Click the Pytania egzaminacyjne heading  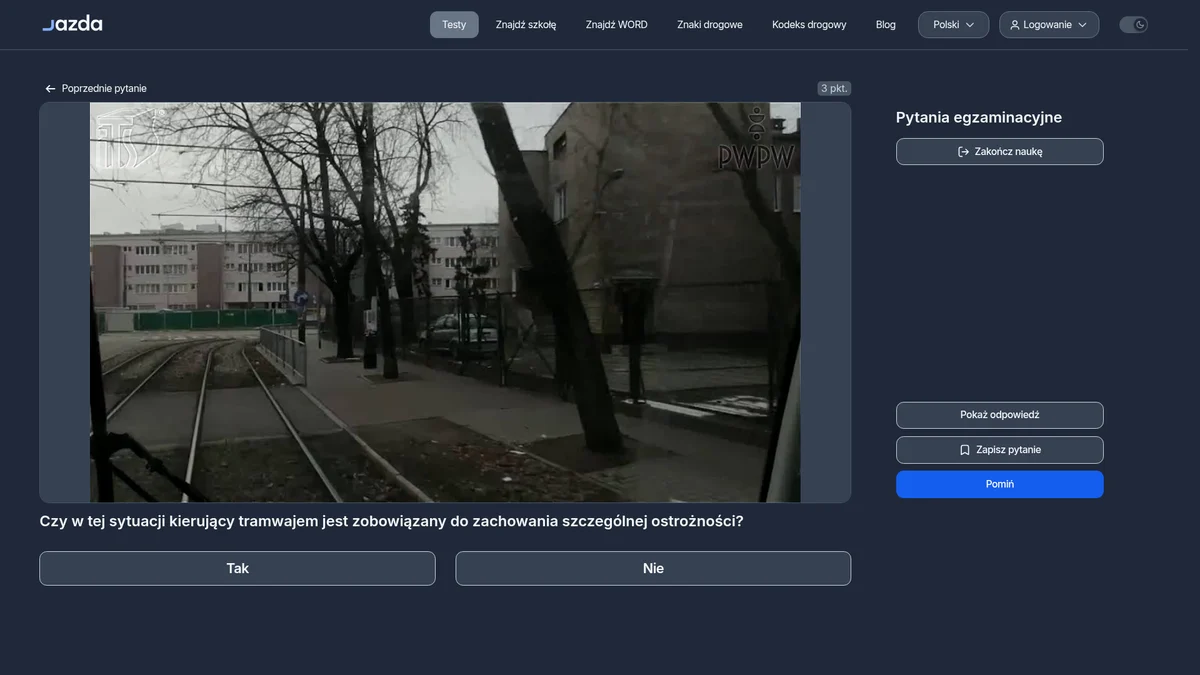(x=979, y=117)
